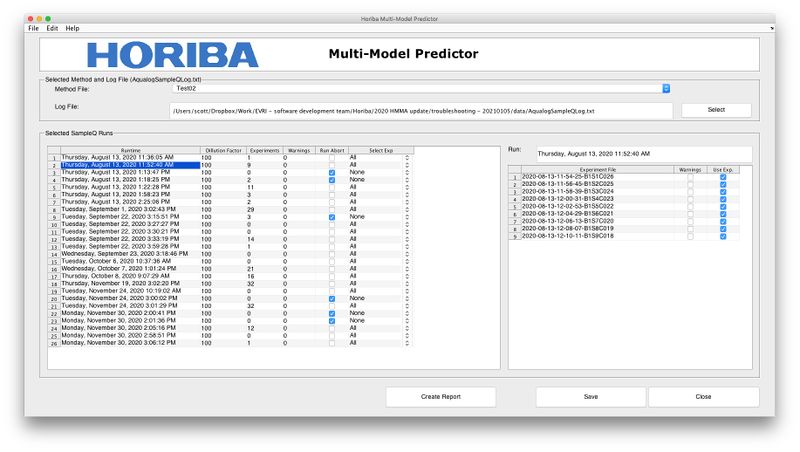This screenshot has height=452, width=800.
Task: Open Select Exp stepper for August 13 1:13:47 PM
Action: tap(407, 172)
